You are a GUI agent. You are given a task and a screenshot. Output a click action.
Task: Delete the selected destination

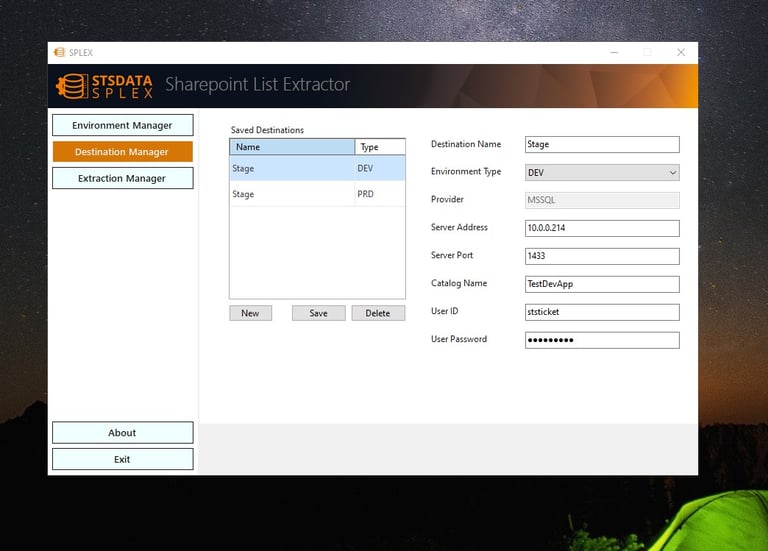(x=378, y=313)
